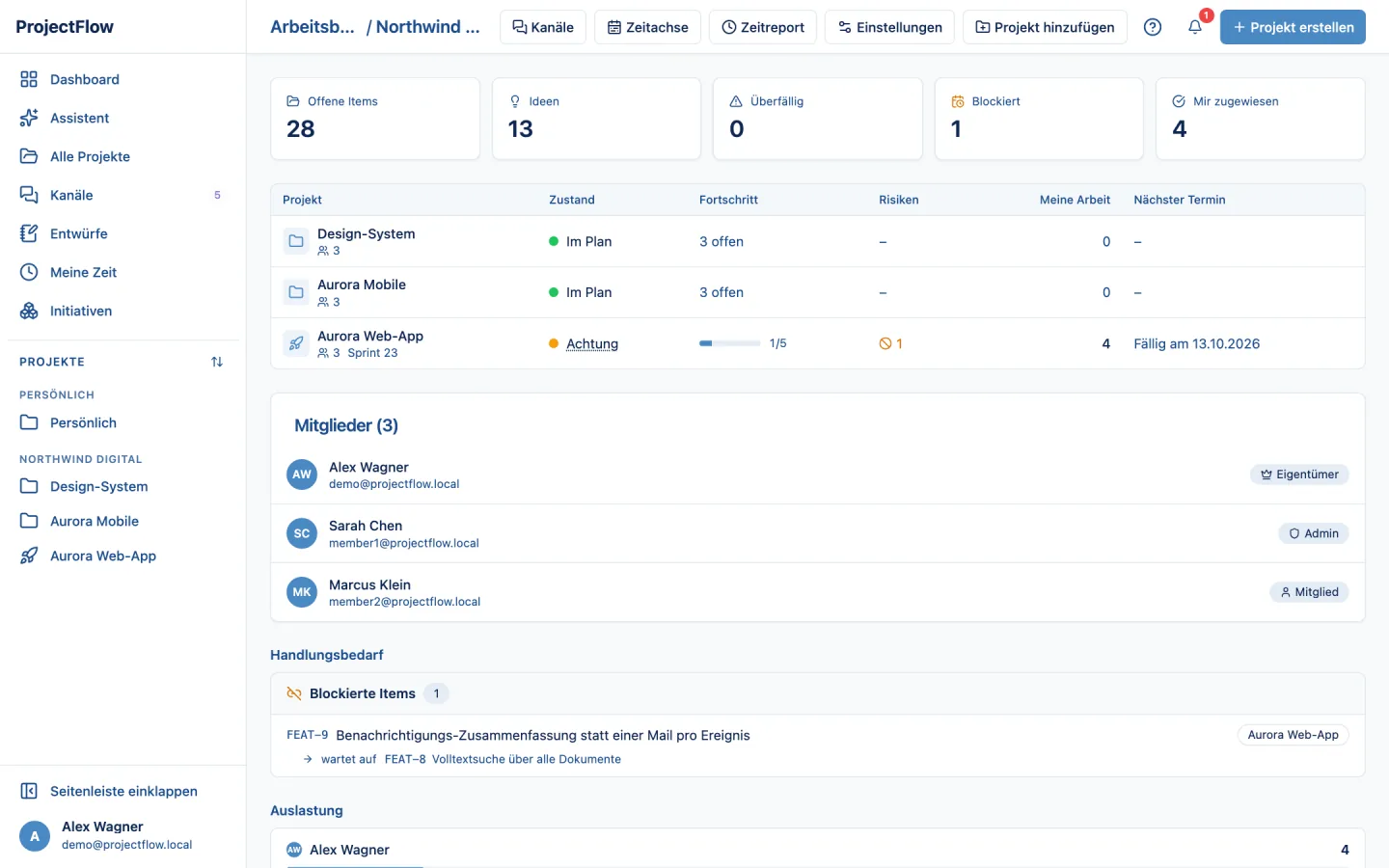
Task: Open the Zeitachse tab
Action: tap(648, 27)
